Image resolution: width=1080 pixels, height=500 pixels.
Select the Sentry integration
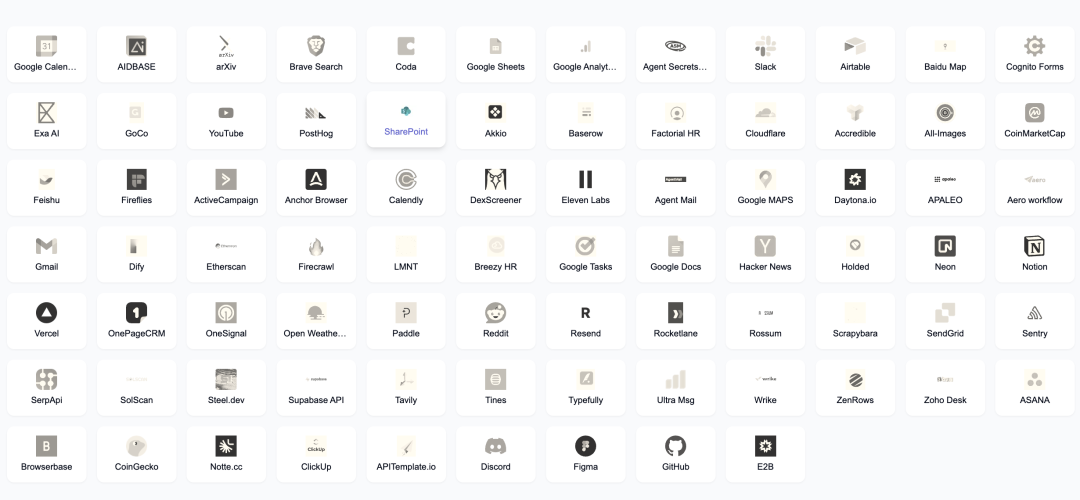[1035, 322]
